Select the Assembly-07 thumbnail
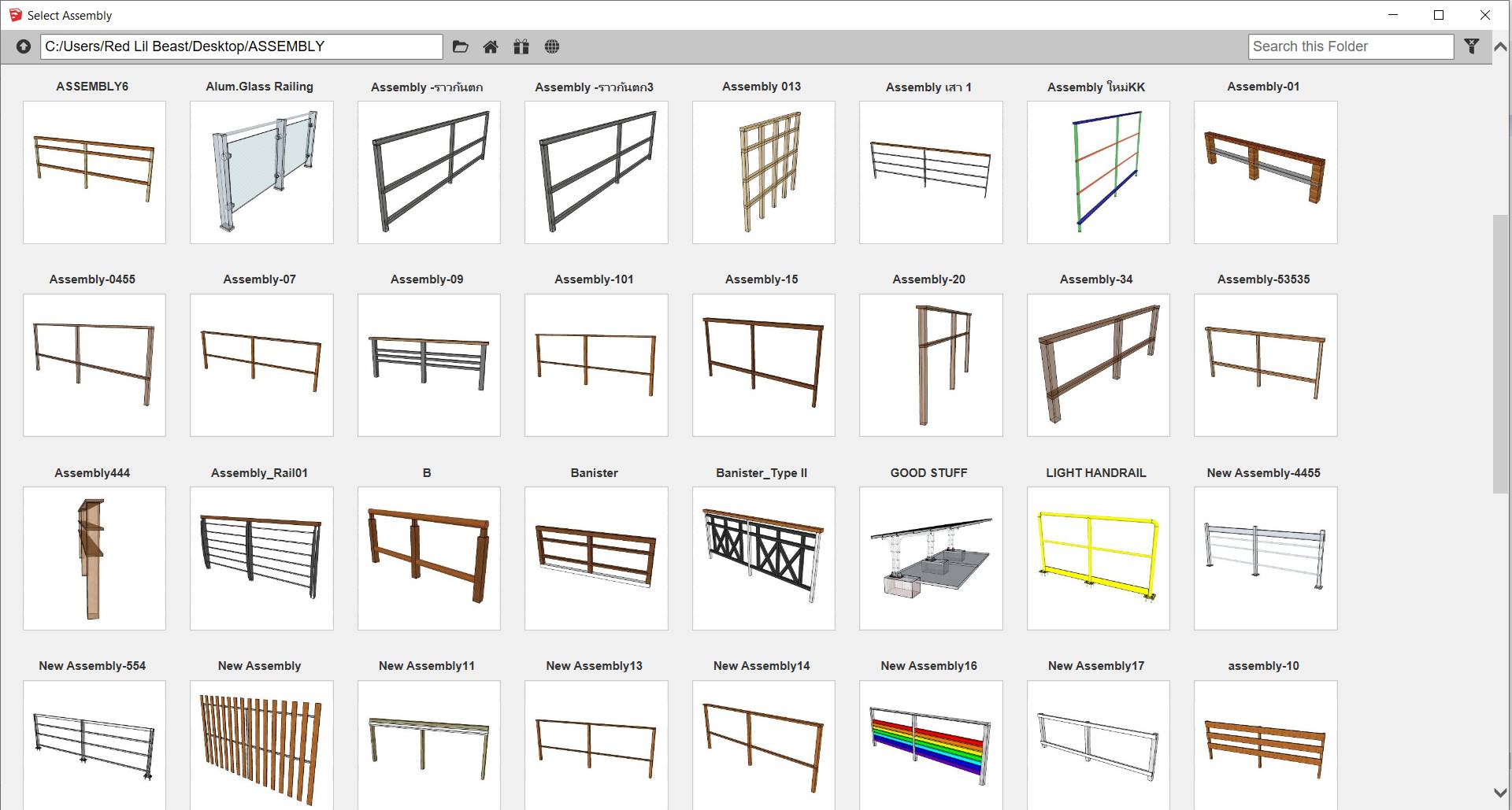The height and width of the screenshot is (810, 1512). (261, 365)
